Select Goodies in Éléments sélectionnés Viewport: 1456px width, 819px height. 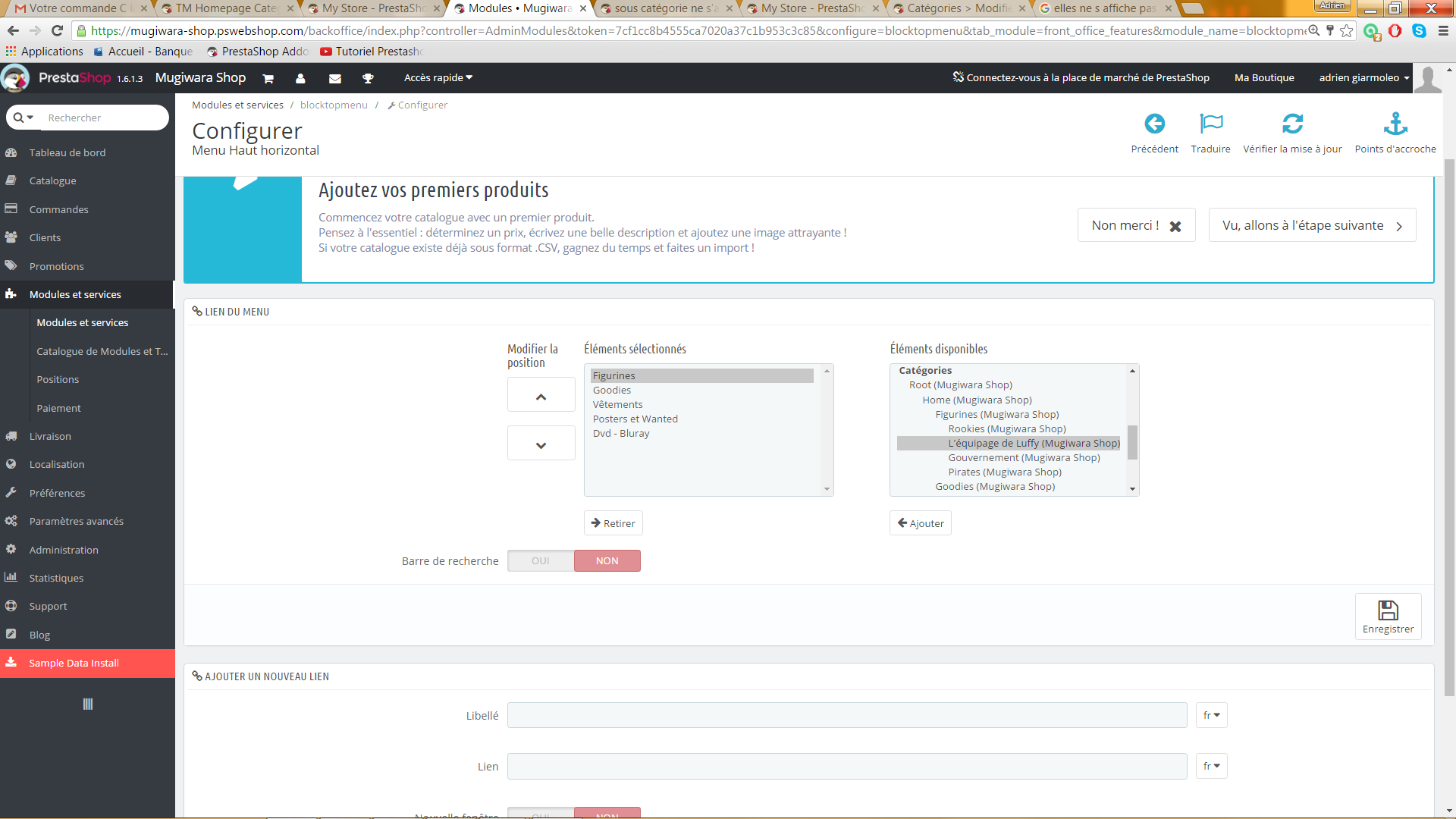click(702, 391)
